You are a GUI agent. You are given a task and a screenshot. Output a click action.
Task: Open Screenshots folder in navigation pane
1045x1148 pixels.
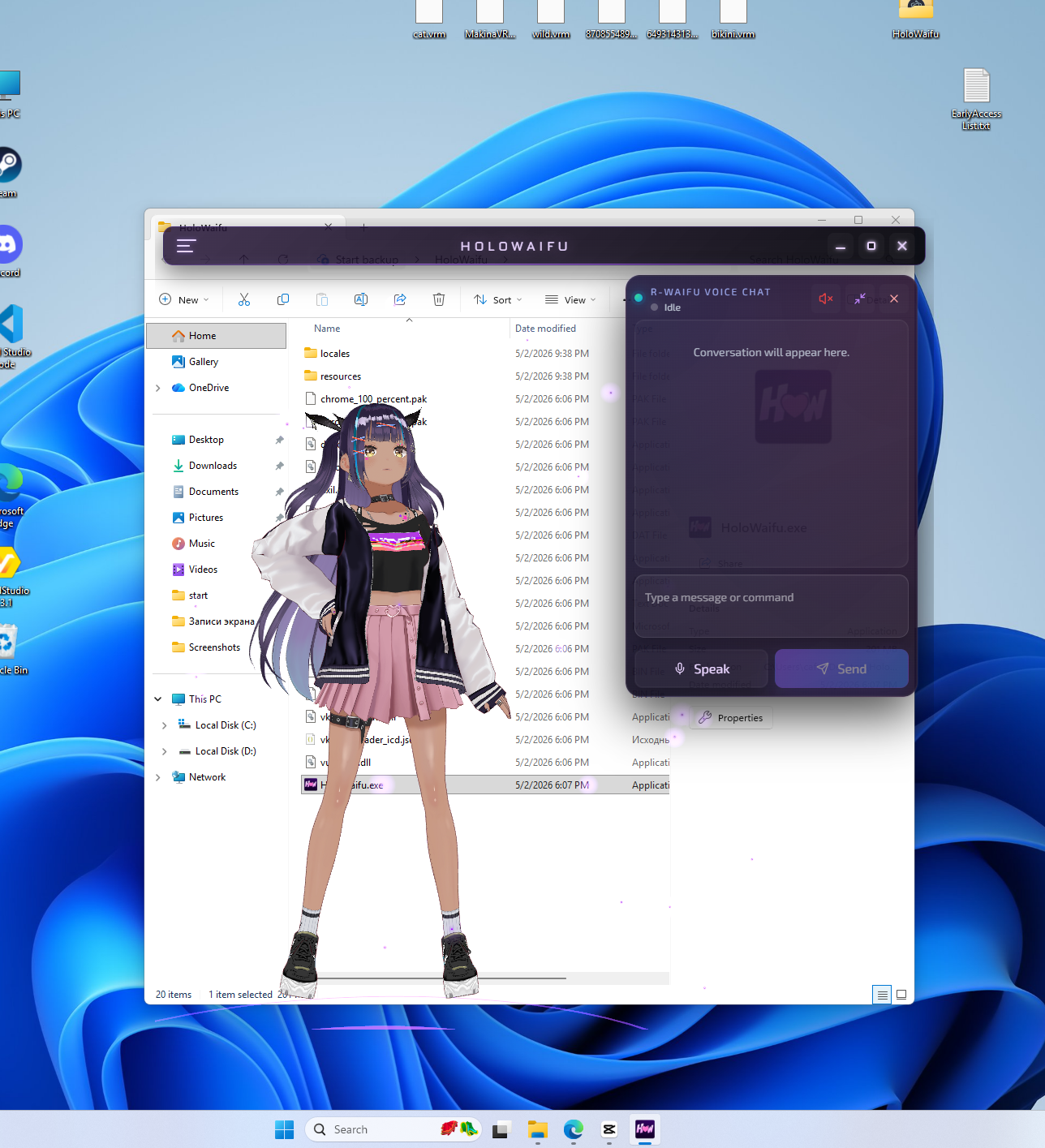point(214,647)
